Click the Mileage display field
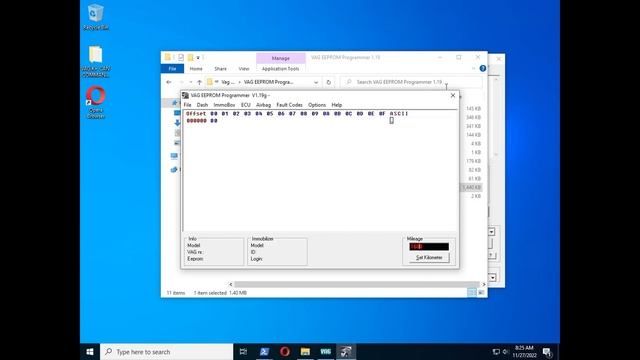This screenshot has width=640, height=360. click(x=429, y=247)
